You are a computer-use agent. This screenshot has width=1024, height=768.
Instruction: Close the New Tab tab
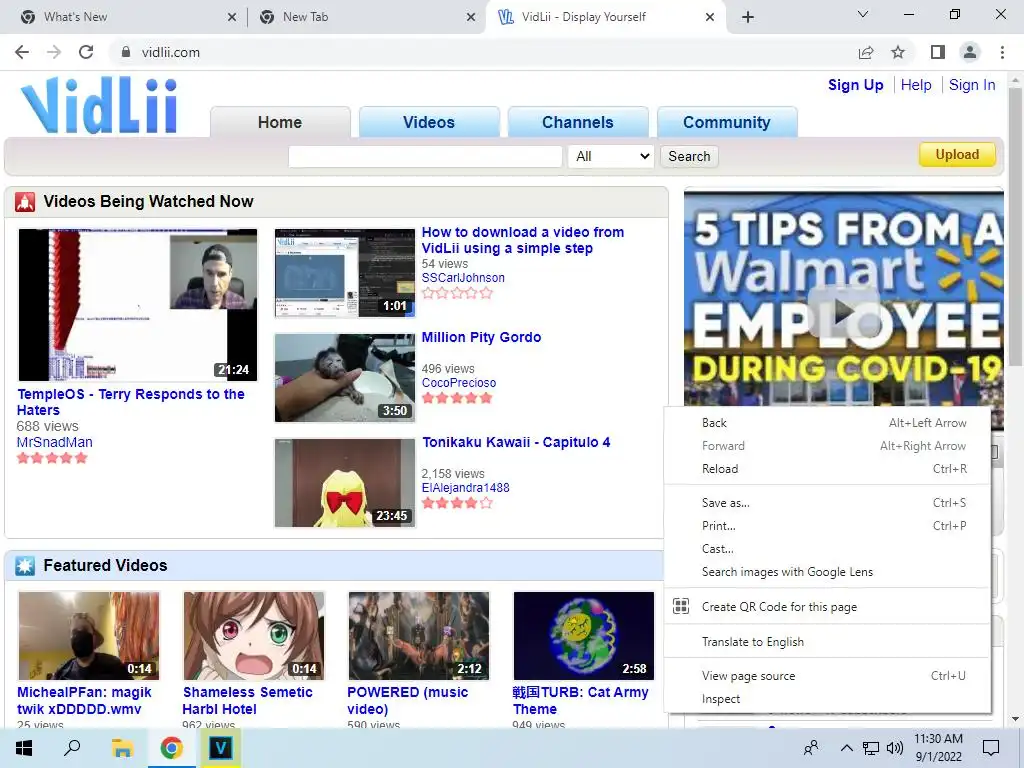471,18
